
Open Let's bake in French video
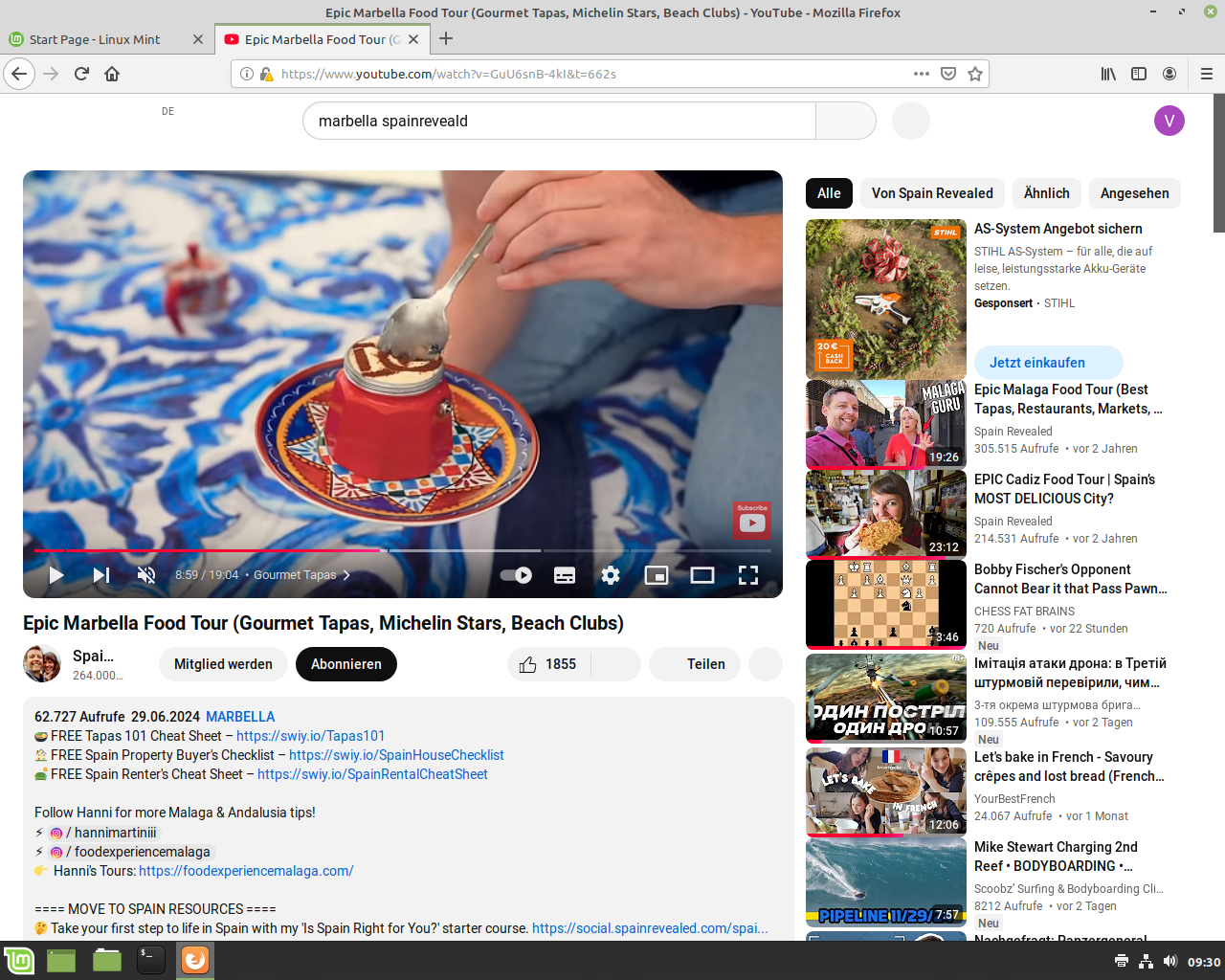(886, 791)
